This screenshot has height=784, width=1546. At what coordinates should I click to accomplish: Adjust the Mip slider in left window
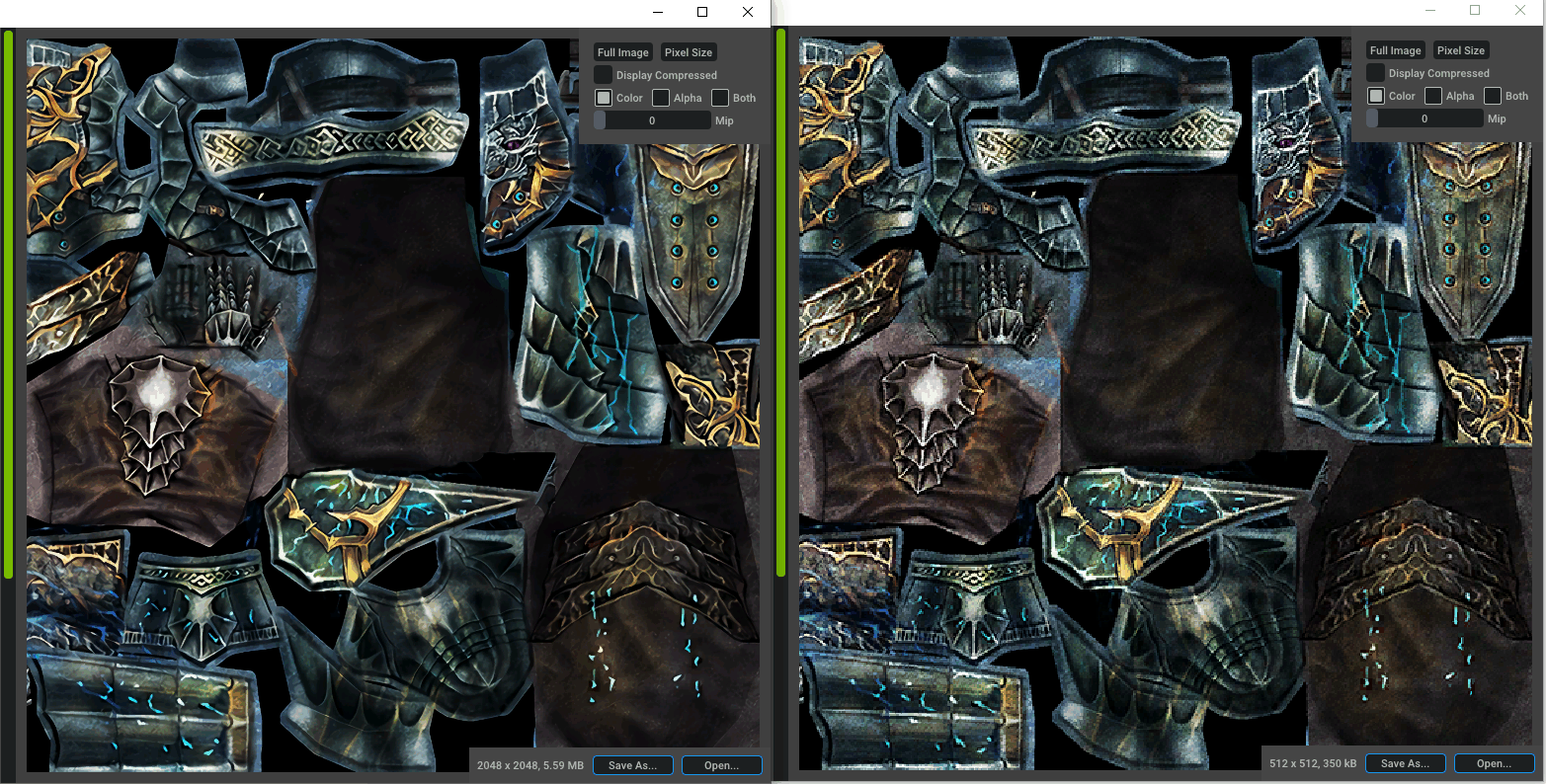(652, 120)
